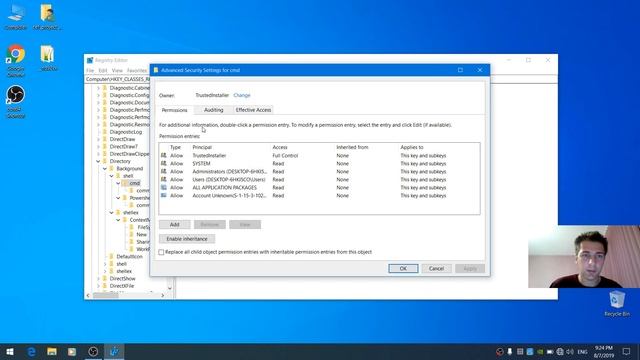
Task: Launch Edge from the taskbar
Action: click(31, 351)
